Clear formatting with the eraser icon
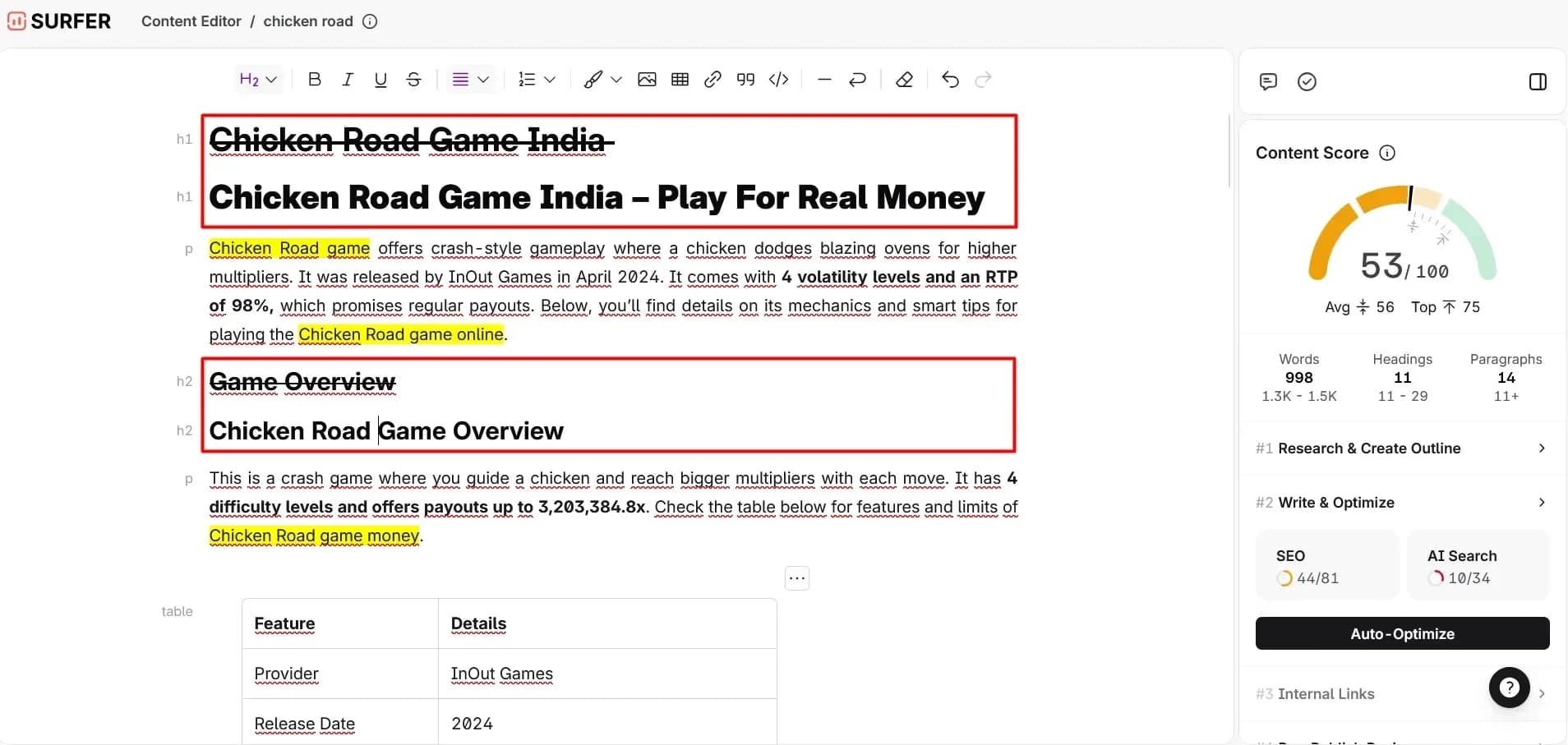Screen dimensions: 1568x745 (x=904, y=80)
